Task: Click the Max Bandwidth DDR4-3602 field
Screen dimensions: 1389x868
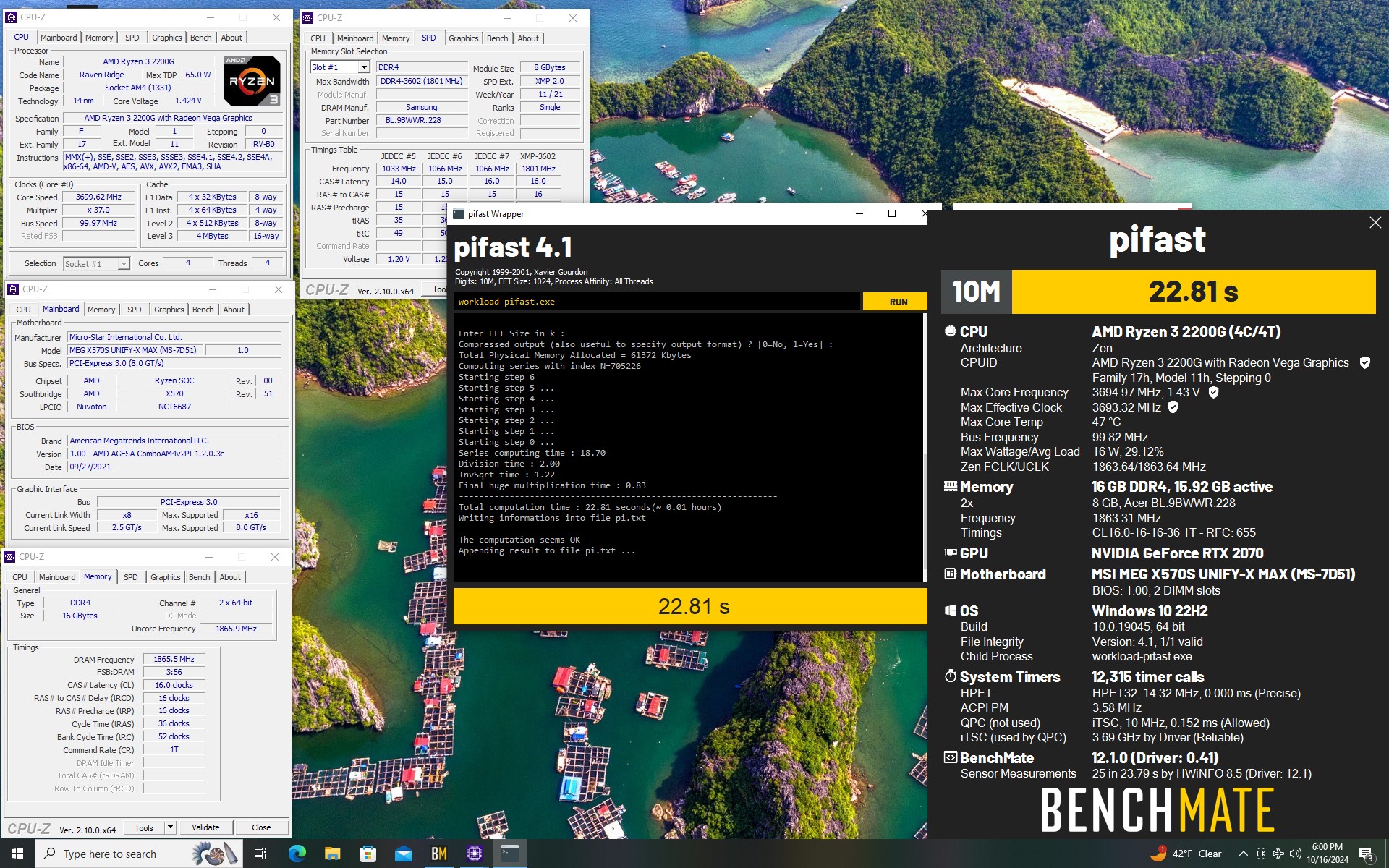Action: [x=422, y=81]
